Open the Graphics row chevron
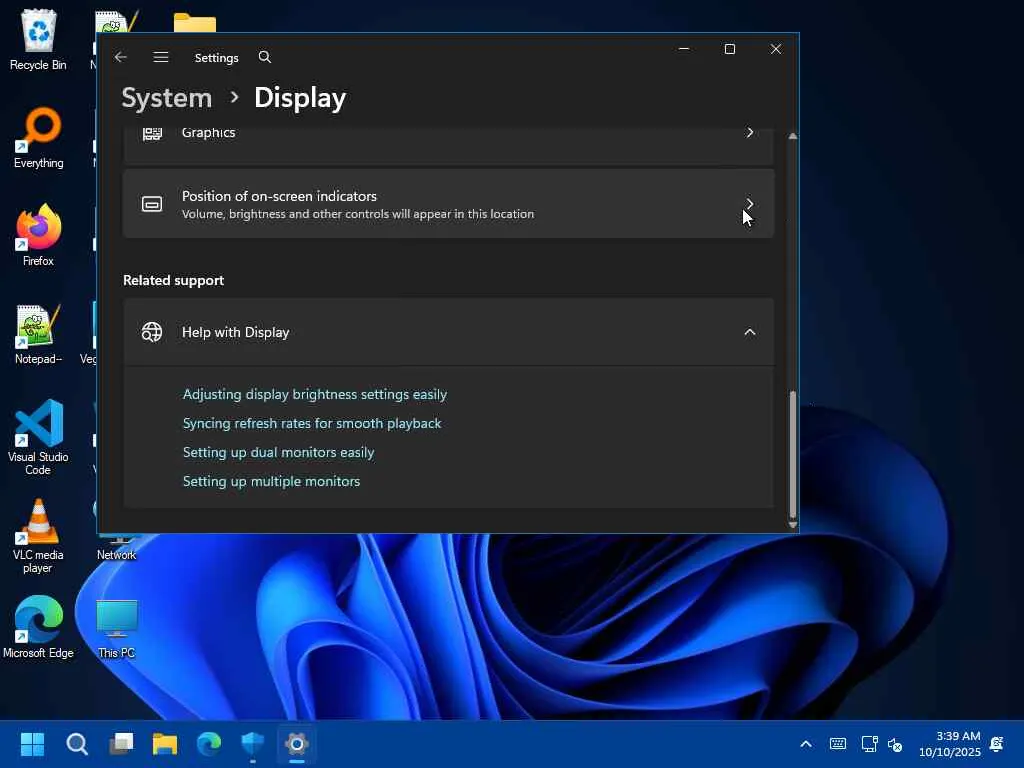Screen dimensions: 1024x768 pyautogui.click(x=750, y=133)
